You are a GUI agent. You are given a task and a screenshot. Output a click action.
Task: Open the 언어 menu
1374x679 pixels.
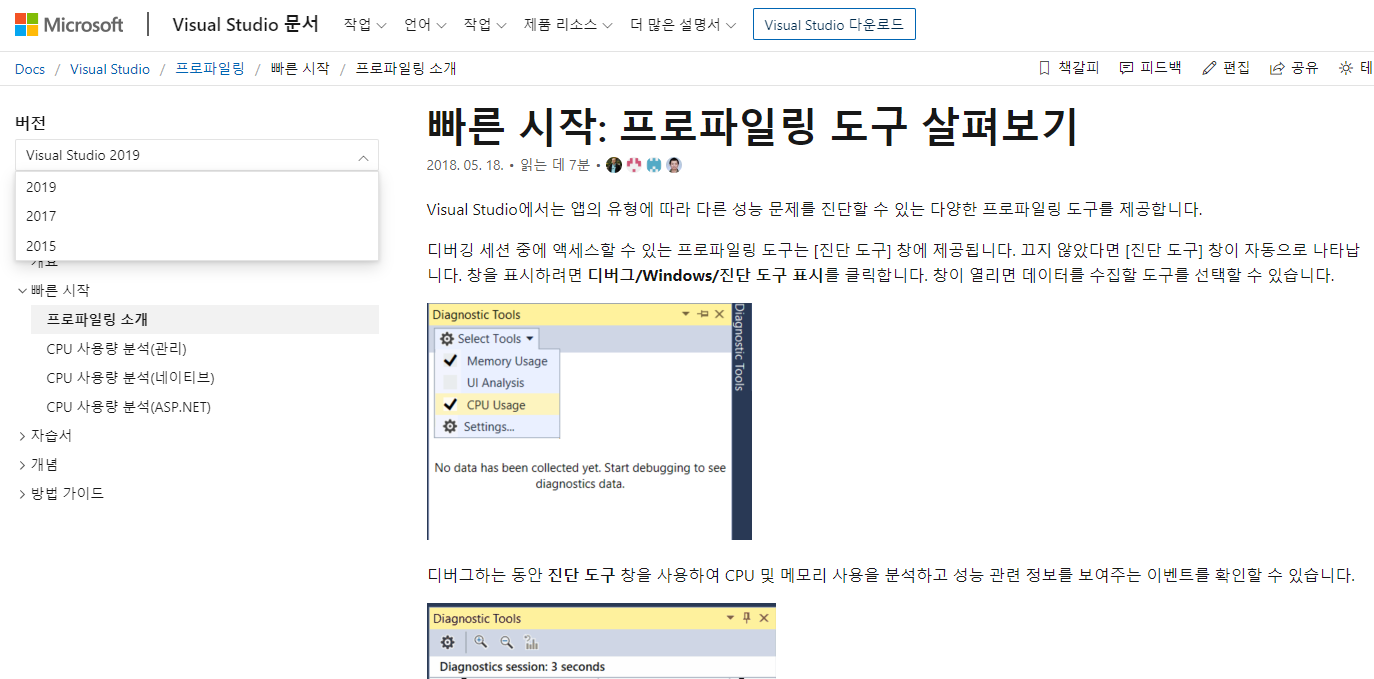[x=426, y=24]
